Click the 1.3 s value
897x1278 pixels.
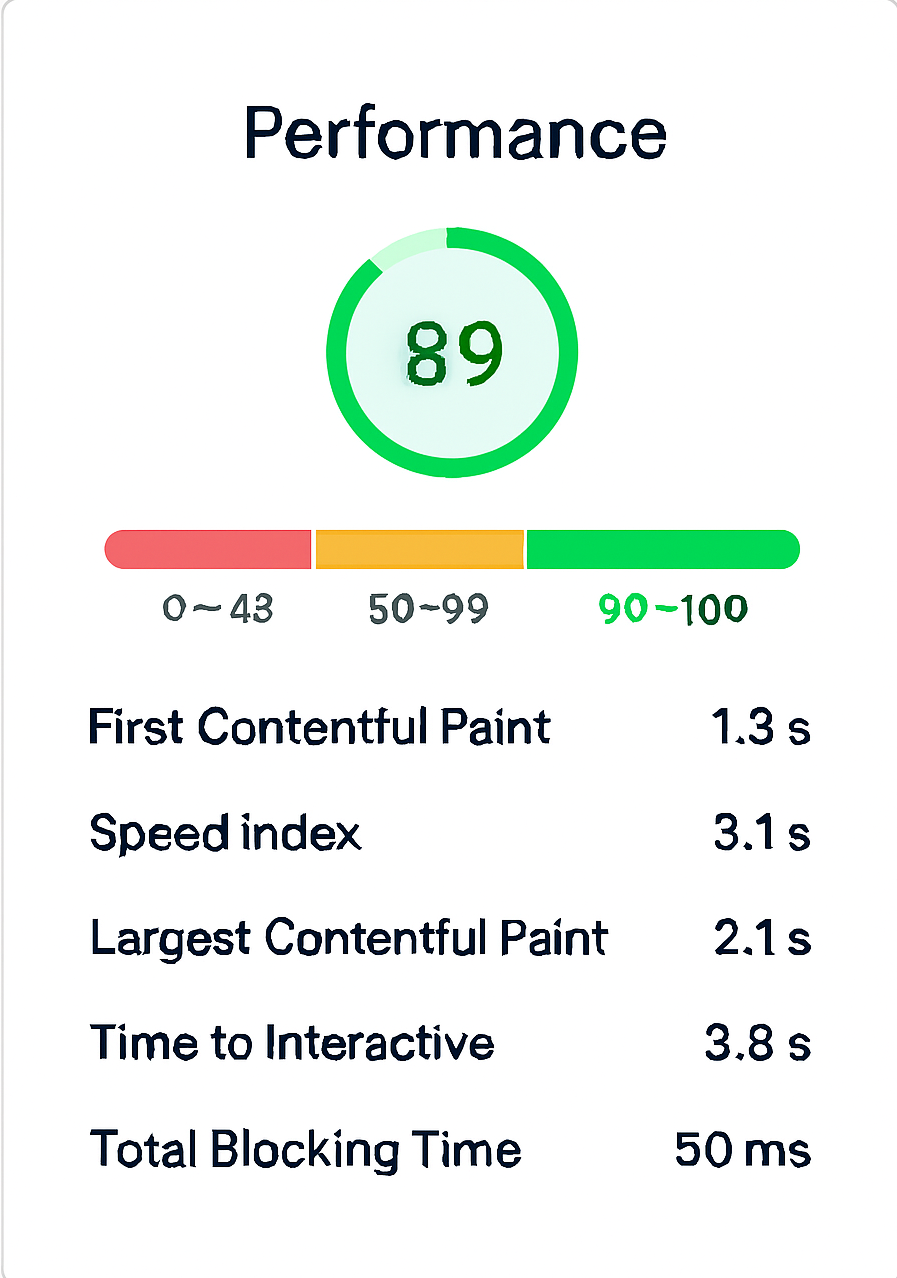pos(760,729)
